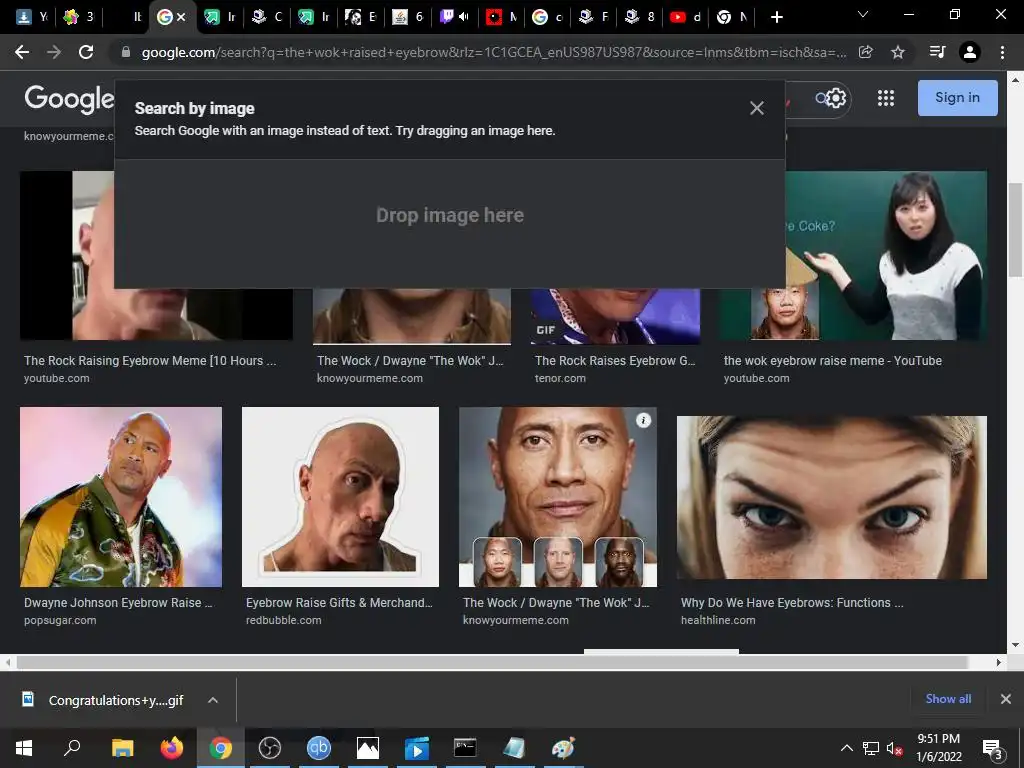Open qBittorrent from the taskbar

click(319, 748)
